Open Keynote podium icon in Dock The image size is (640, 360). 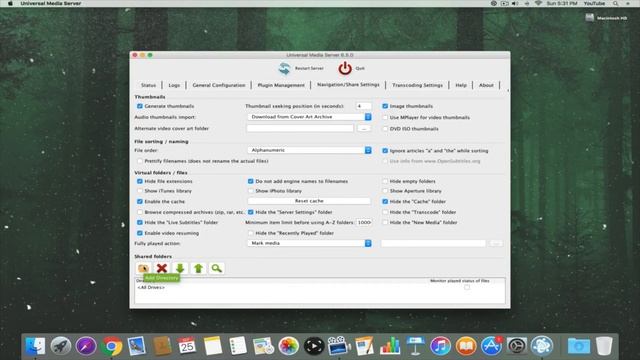415,346
